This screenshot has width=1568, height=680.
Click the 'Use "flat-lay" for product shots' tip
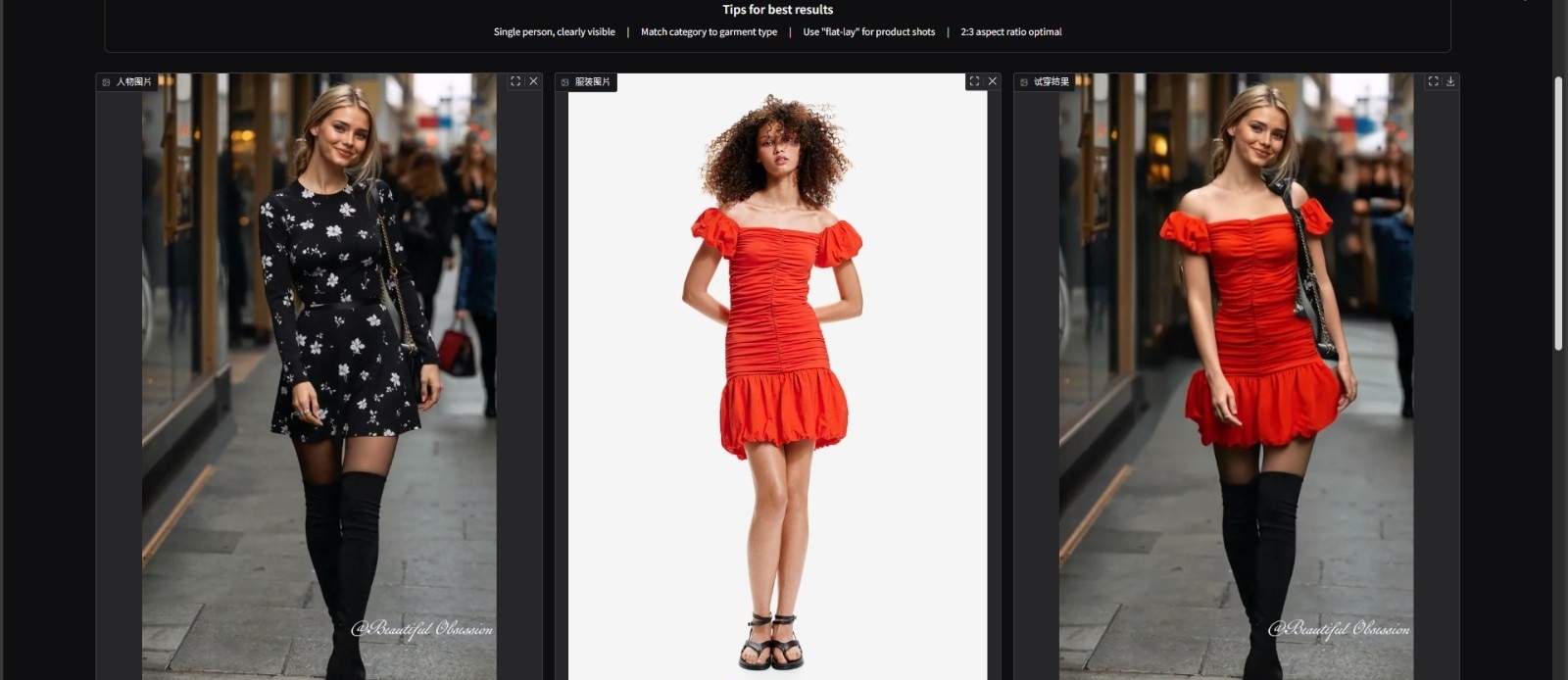tap(868, 32)
